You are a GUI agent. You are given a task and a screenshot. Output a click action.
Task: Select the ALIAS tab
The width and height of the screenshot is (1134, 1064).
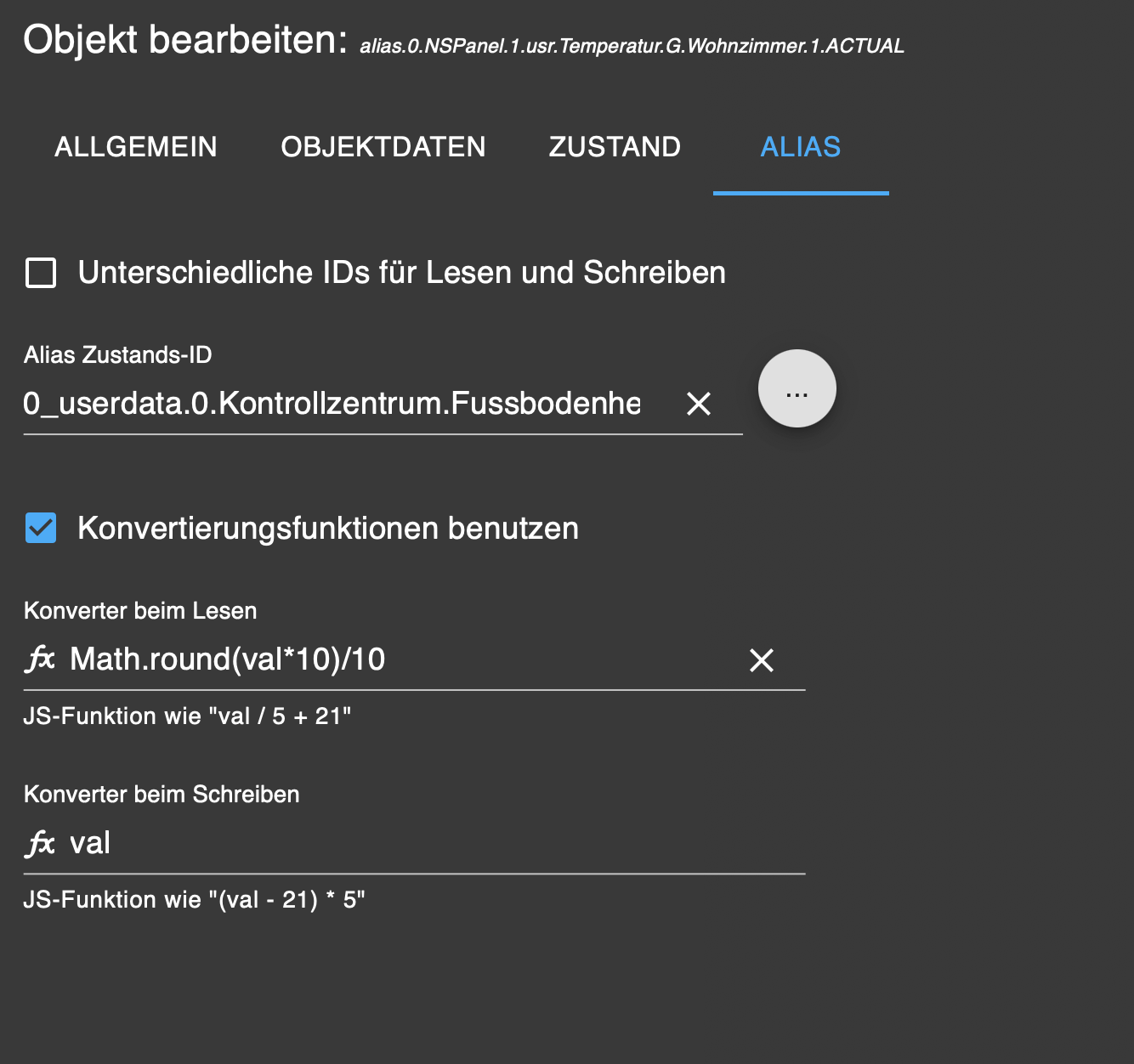800,147
